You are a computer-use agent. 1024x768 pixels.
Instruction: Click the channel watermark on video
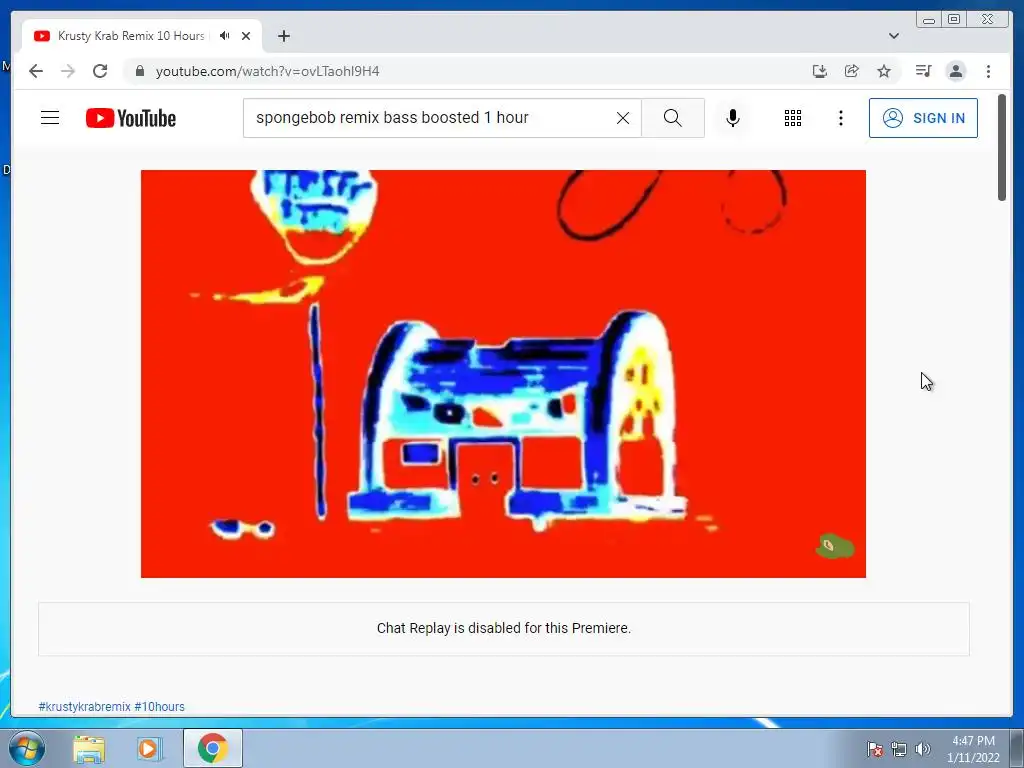[835, 546]
